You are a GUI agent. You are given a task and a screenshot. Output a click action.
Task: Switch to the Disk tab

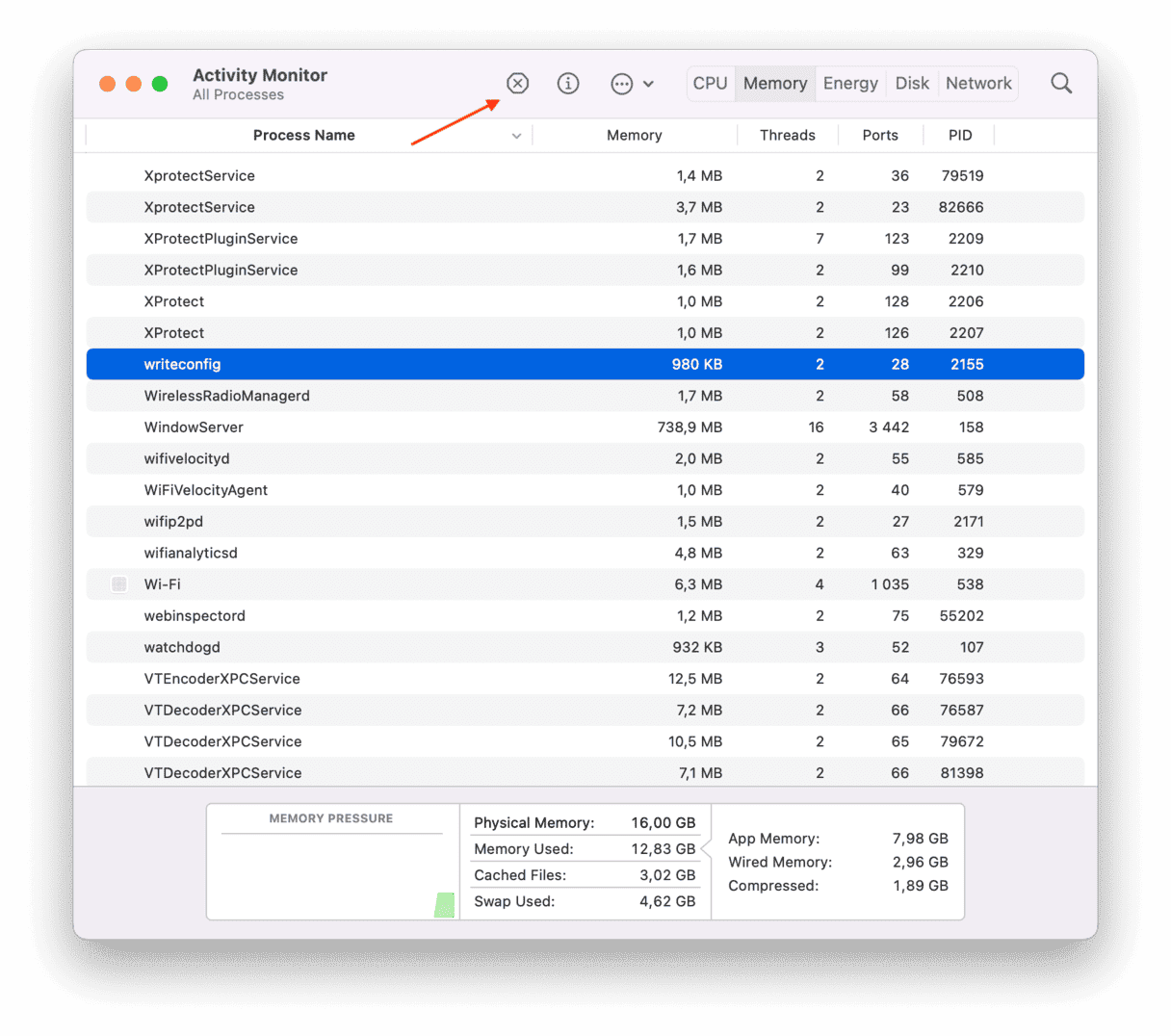point(912,84)
